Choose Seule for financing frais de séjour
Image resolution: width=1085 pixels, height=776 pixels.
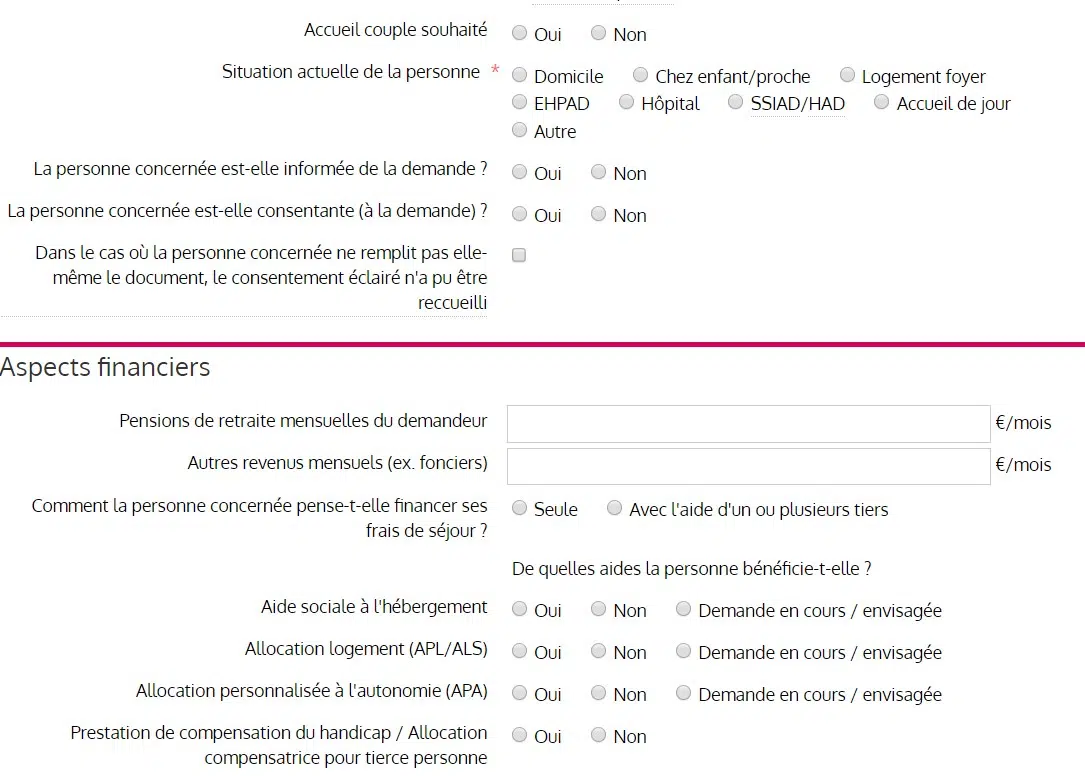pos(520,508)
